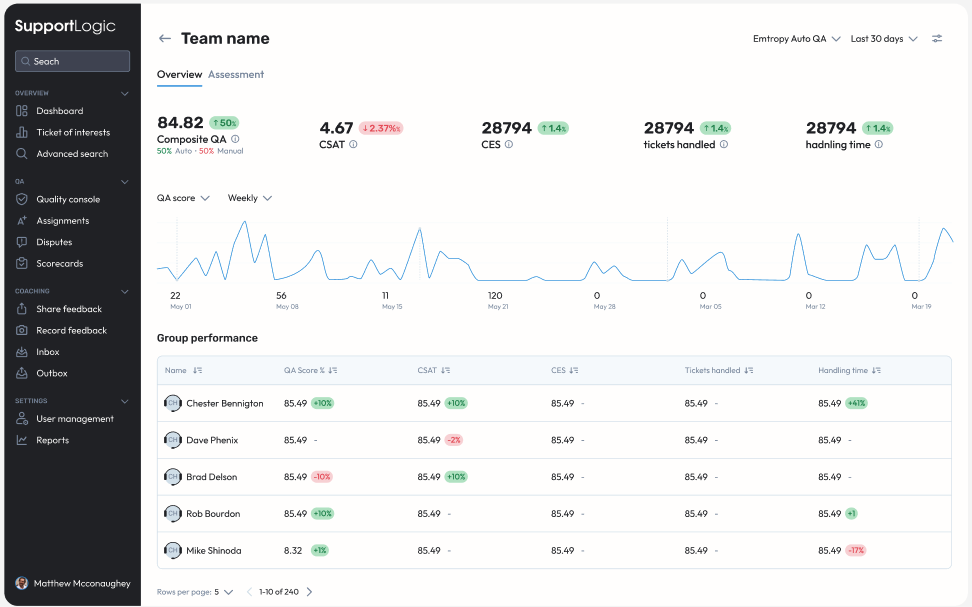Click the Quality console shield icon
Image resolution: width=972 pixels, height=607 pixels.
coord(22,199)
